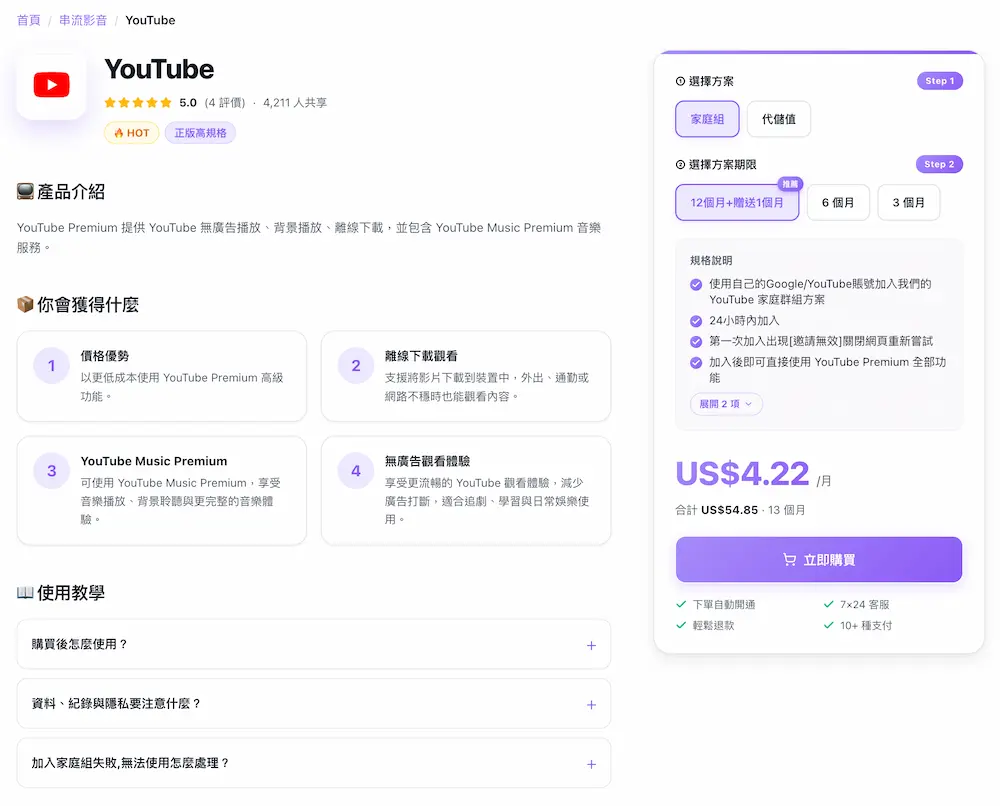Click the Step 2 badge
Viewport: 1000px width, 806px height.
pos(939,164)
